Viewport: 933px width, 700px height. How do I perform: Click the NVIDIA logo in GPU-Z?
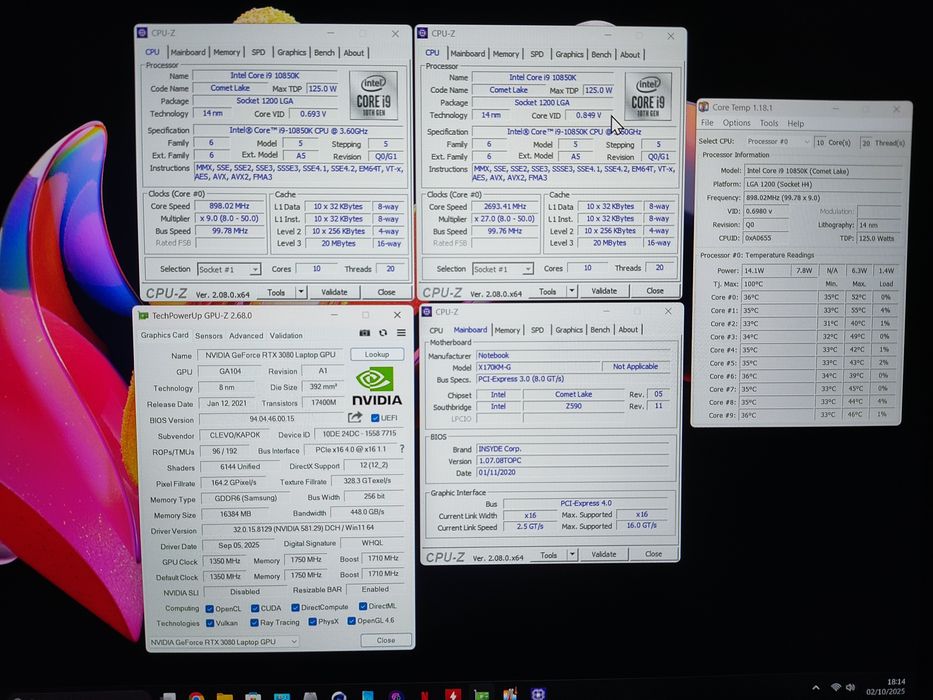pyautogui.click(x=377, y=386)
